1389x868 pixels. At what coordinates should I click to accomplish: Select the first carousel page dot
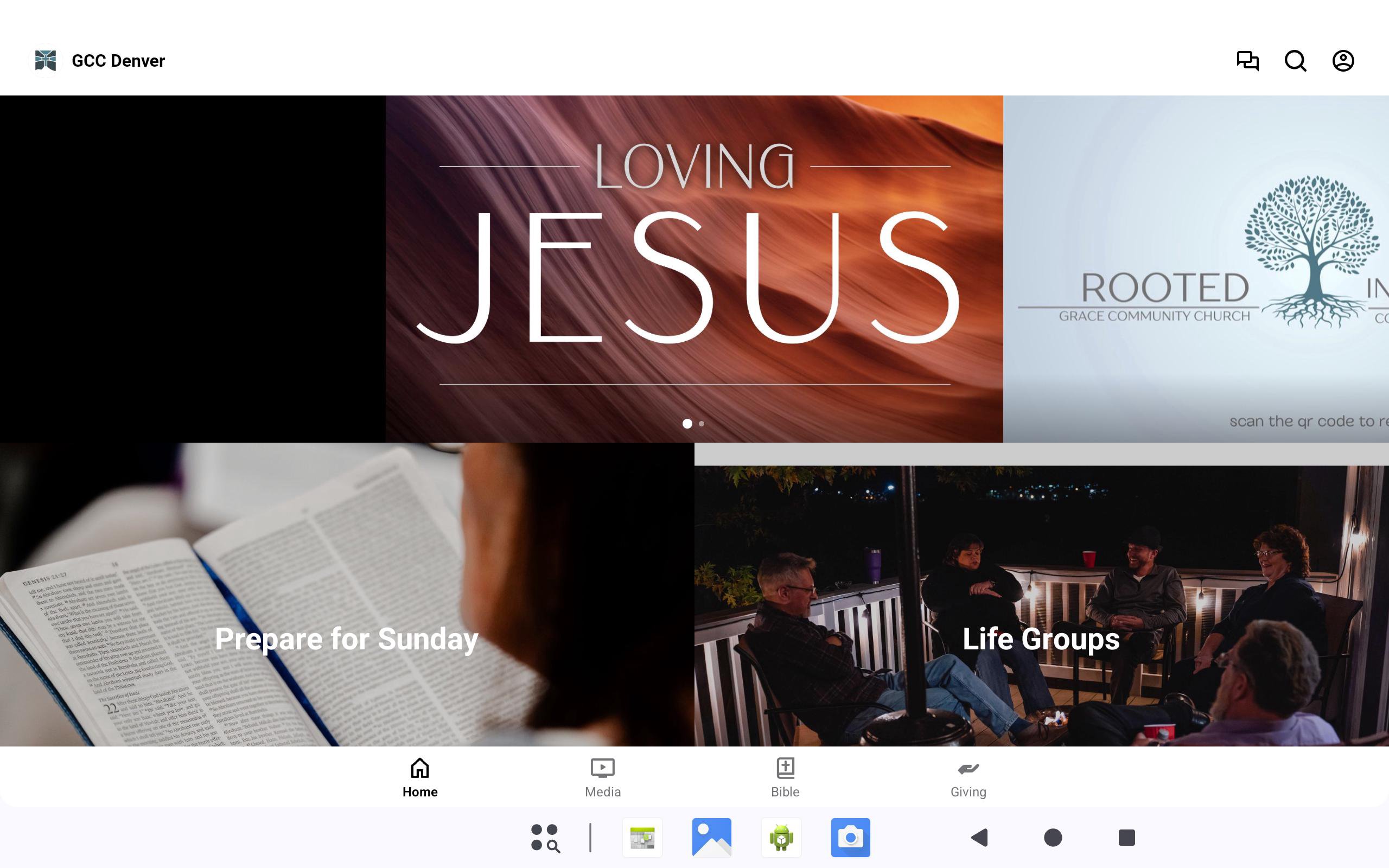pos(687,424)
